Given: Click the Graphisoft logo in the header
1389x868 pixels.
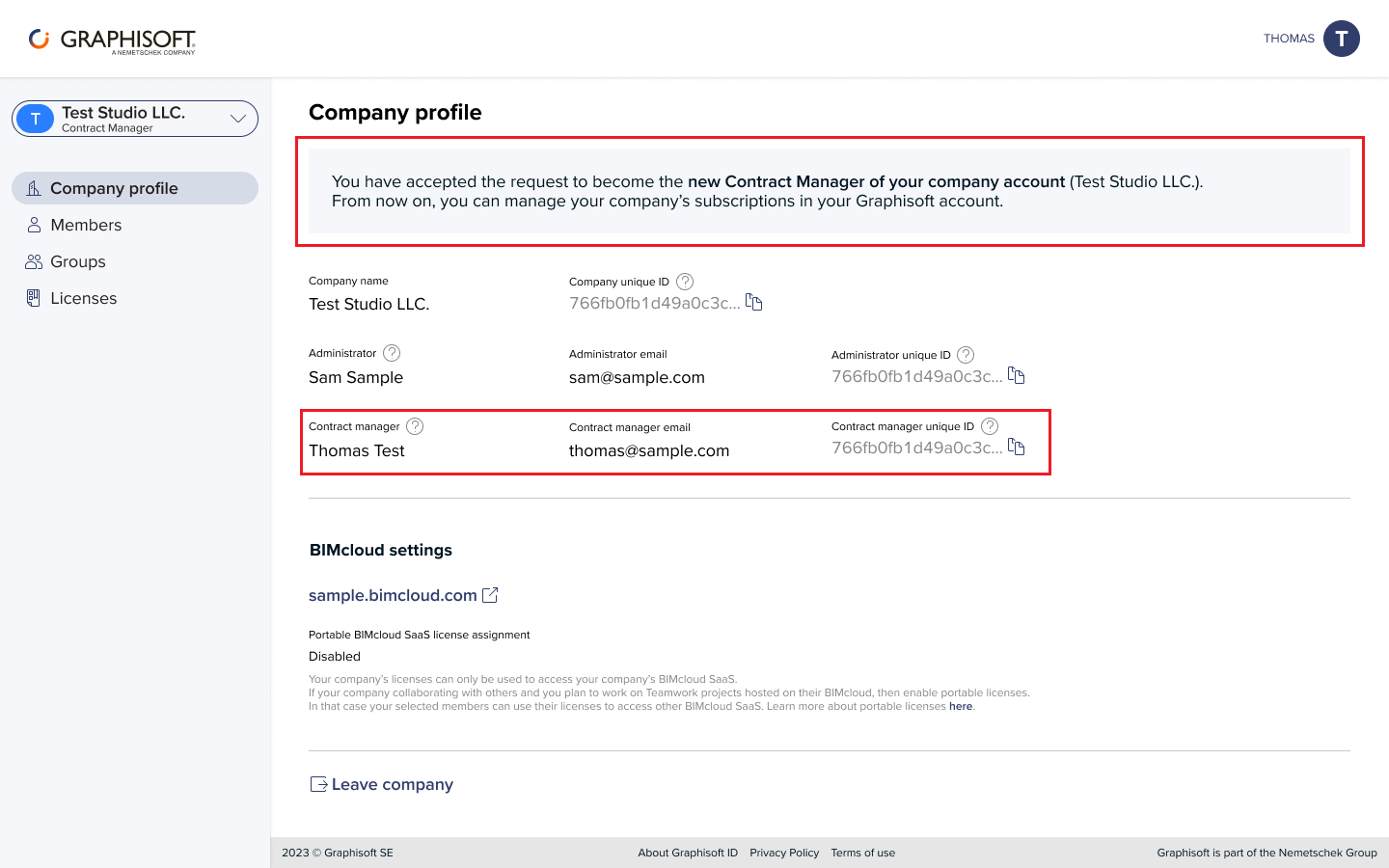Looking at the screenshot, I should click(112, 40).
